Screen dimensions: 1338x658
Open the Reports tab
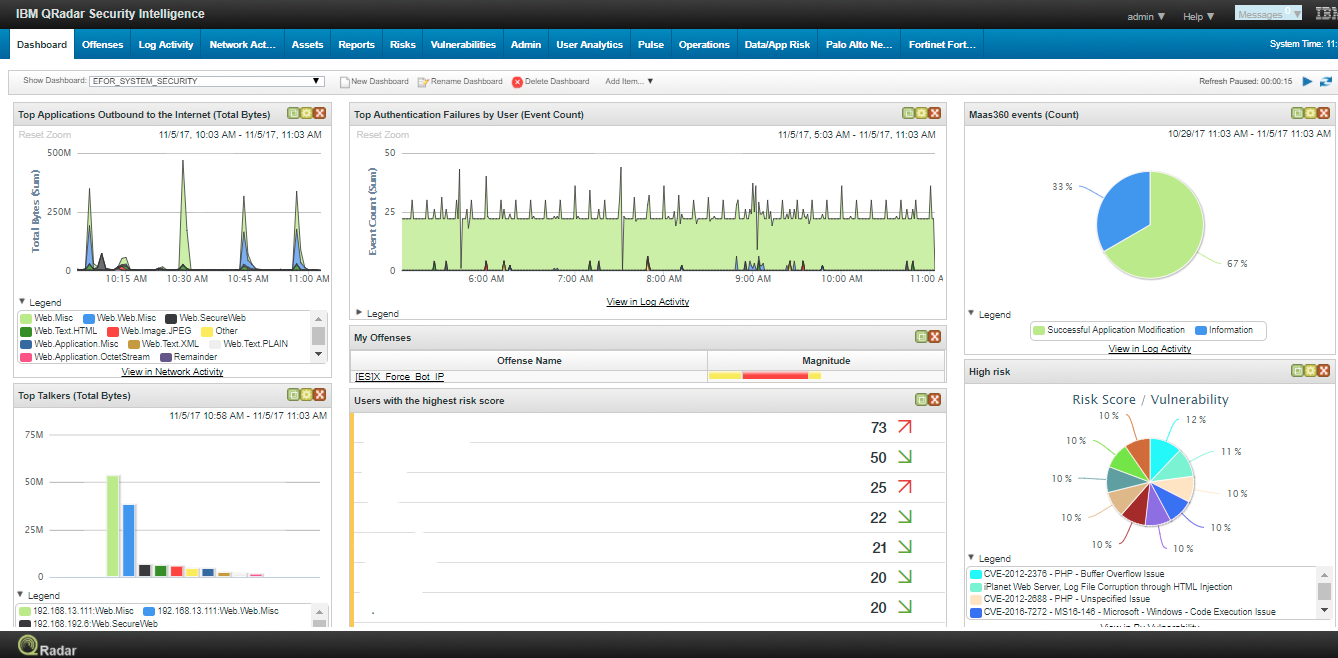(x=357, y=45)
